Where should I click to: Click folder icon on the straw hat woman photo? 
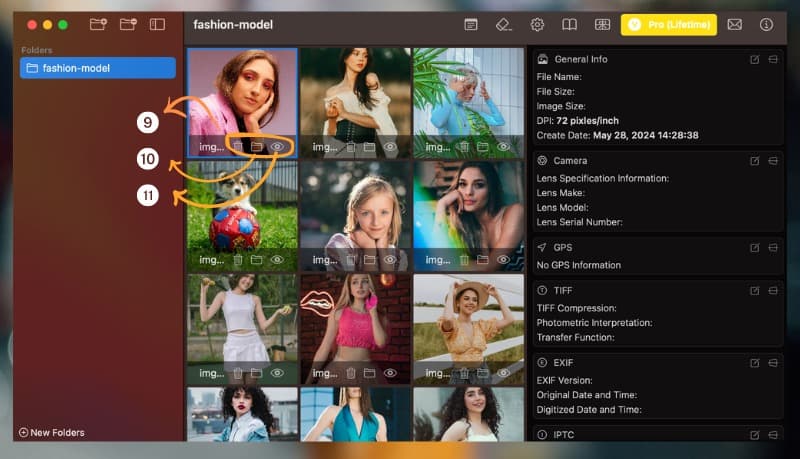(x=483, y=373)
